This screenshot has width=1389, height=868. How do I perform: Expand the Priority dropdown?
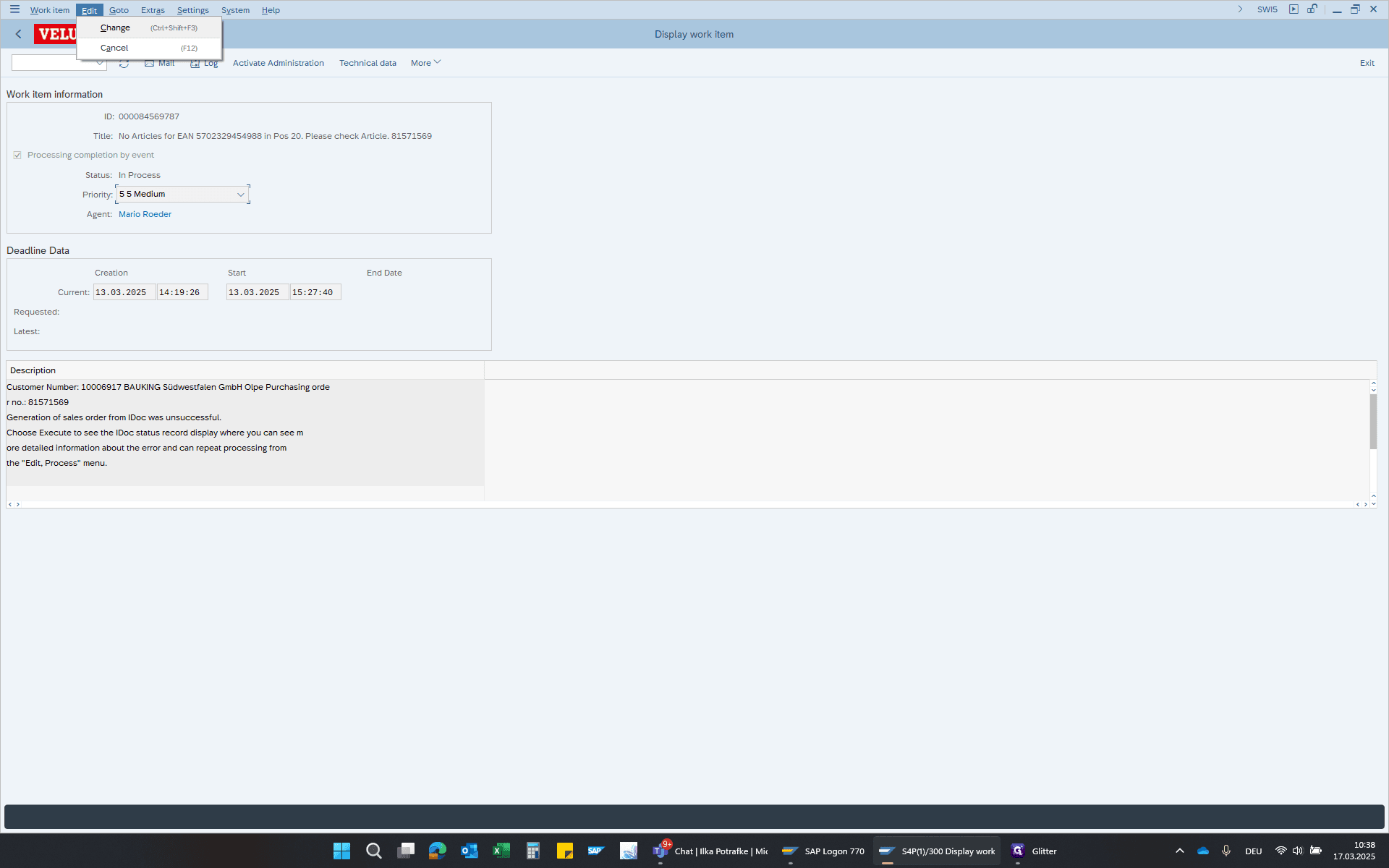(x=240, y=195)
